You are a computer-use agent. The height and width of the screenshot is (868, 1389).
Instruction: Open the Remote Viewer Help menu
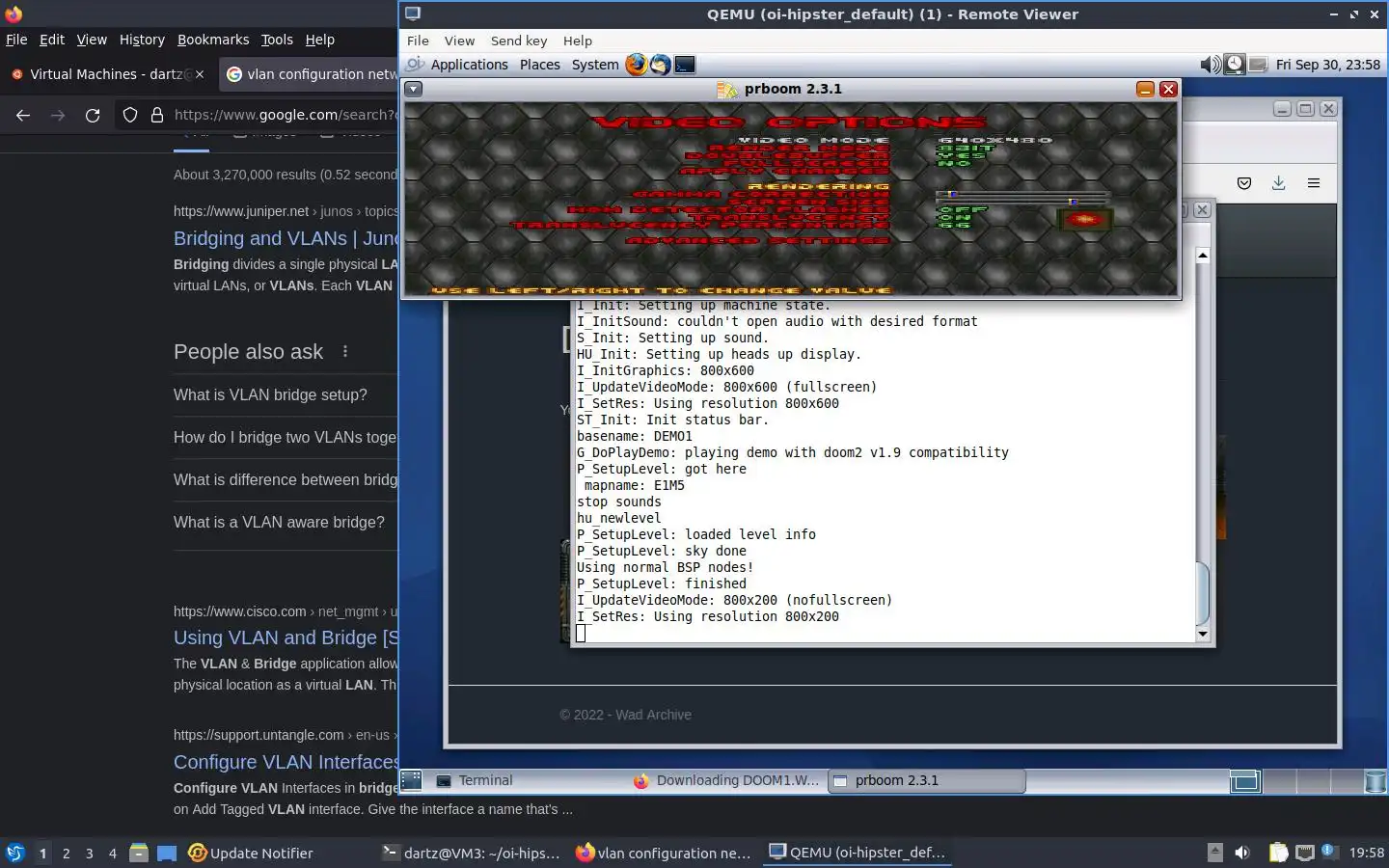(578, 41)
